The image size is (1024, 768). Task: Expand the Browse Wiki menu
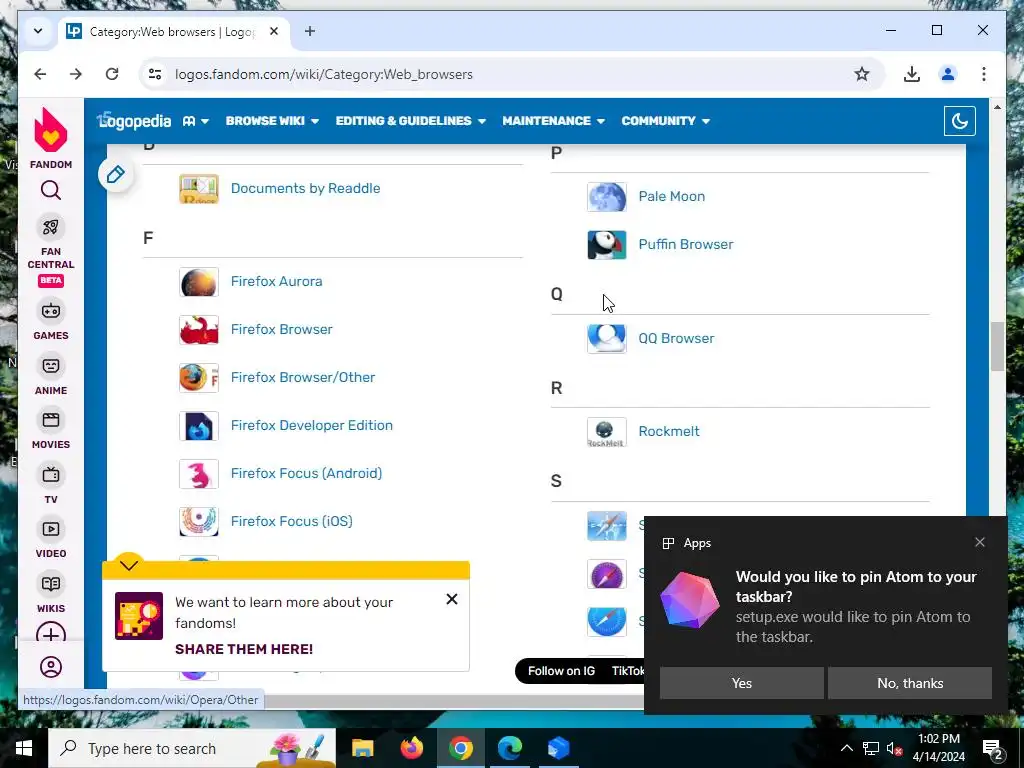(x=272, y=121)
